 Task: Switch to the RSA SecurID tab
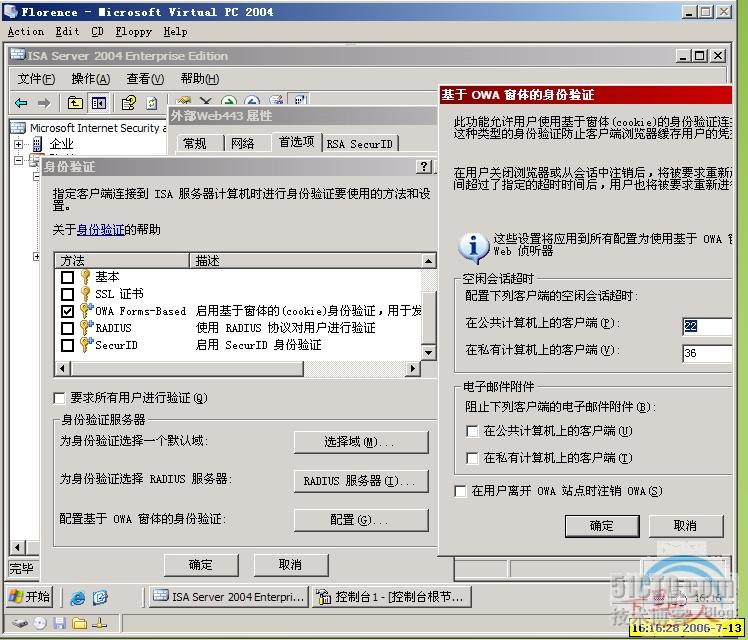pyautogui.click(x=360, y=144)
